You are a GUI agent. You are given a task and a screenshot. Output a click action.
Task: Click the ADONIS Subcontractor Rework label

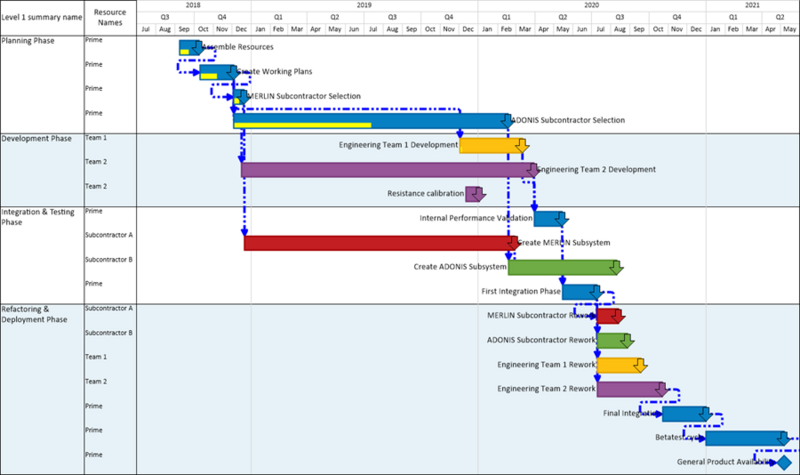[x=541, y=340]
